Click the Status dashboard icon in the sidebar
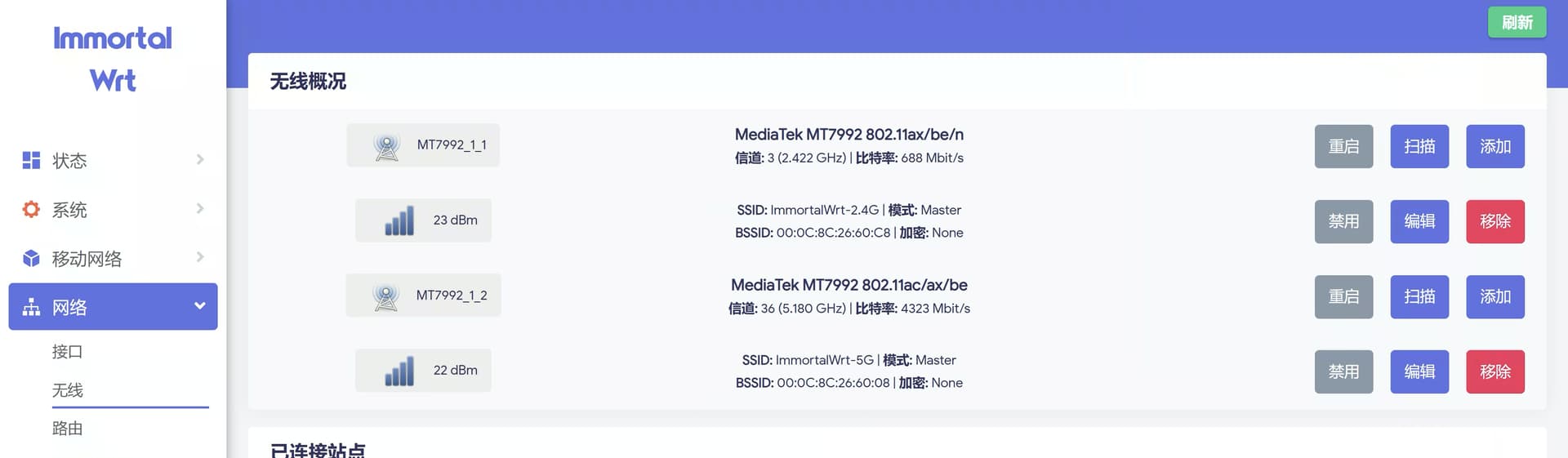Screen dimensions: 1568x458 31,160
